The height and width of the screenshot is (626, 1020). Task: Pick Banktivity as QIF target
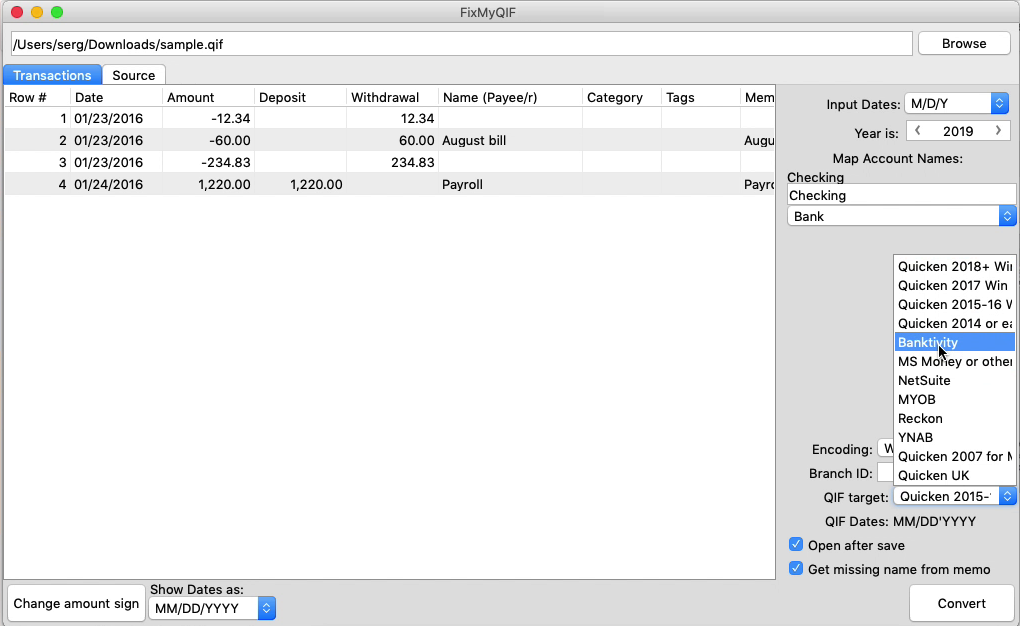(x=954, y=342)
